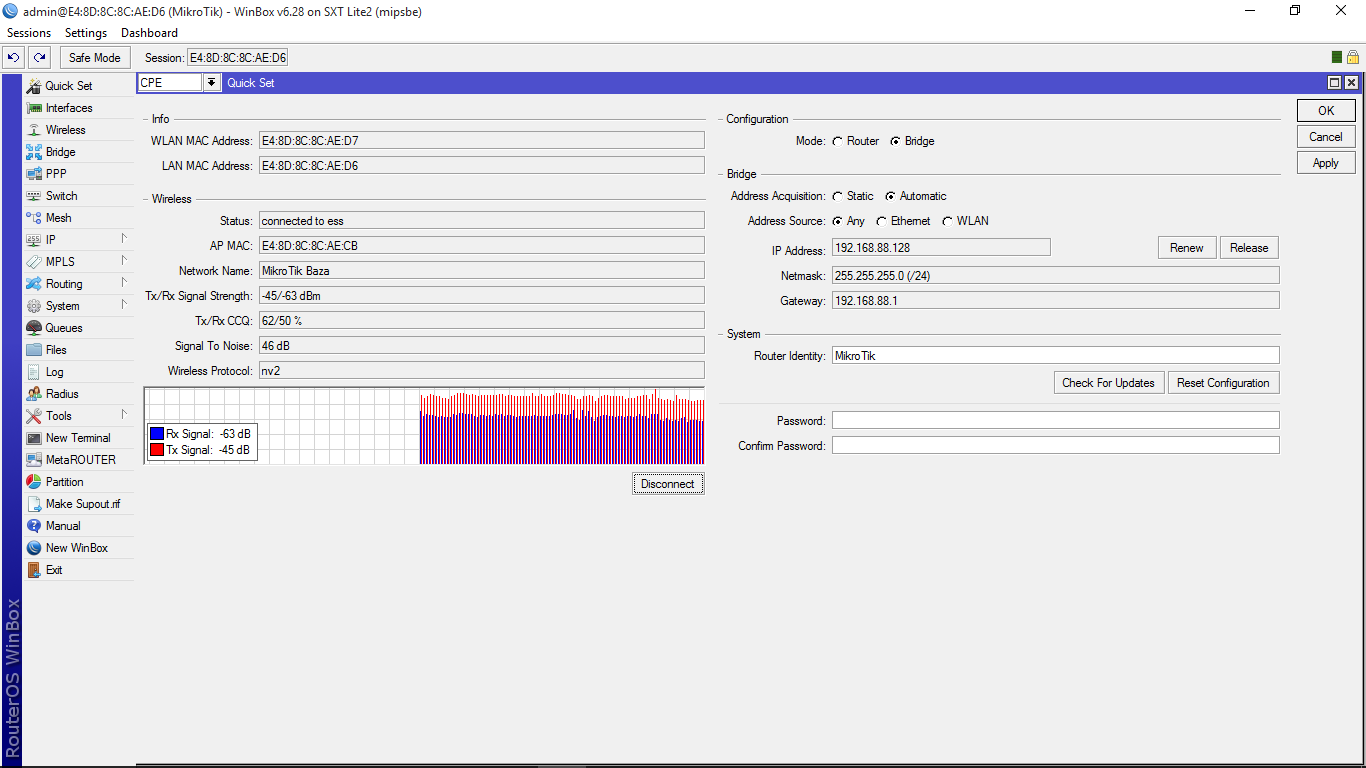Open the Files folder icon
Viewport: 1366px width, 768px height.
point(34,350)
